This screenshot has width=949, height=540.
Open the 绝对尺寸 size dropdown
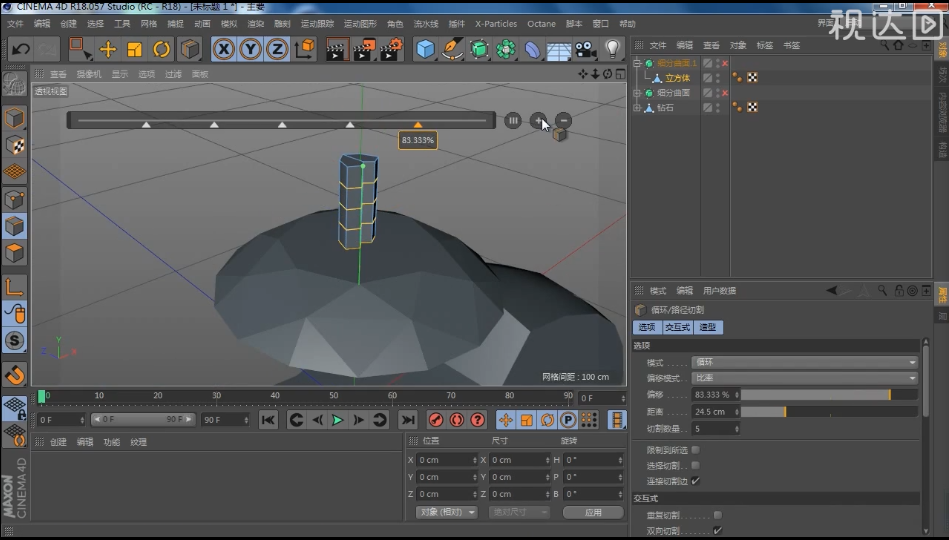[x=519, y=512]
